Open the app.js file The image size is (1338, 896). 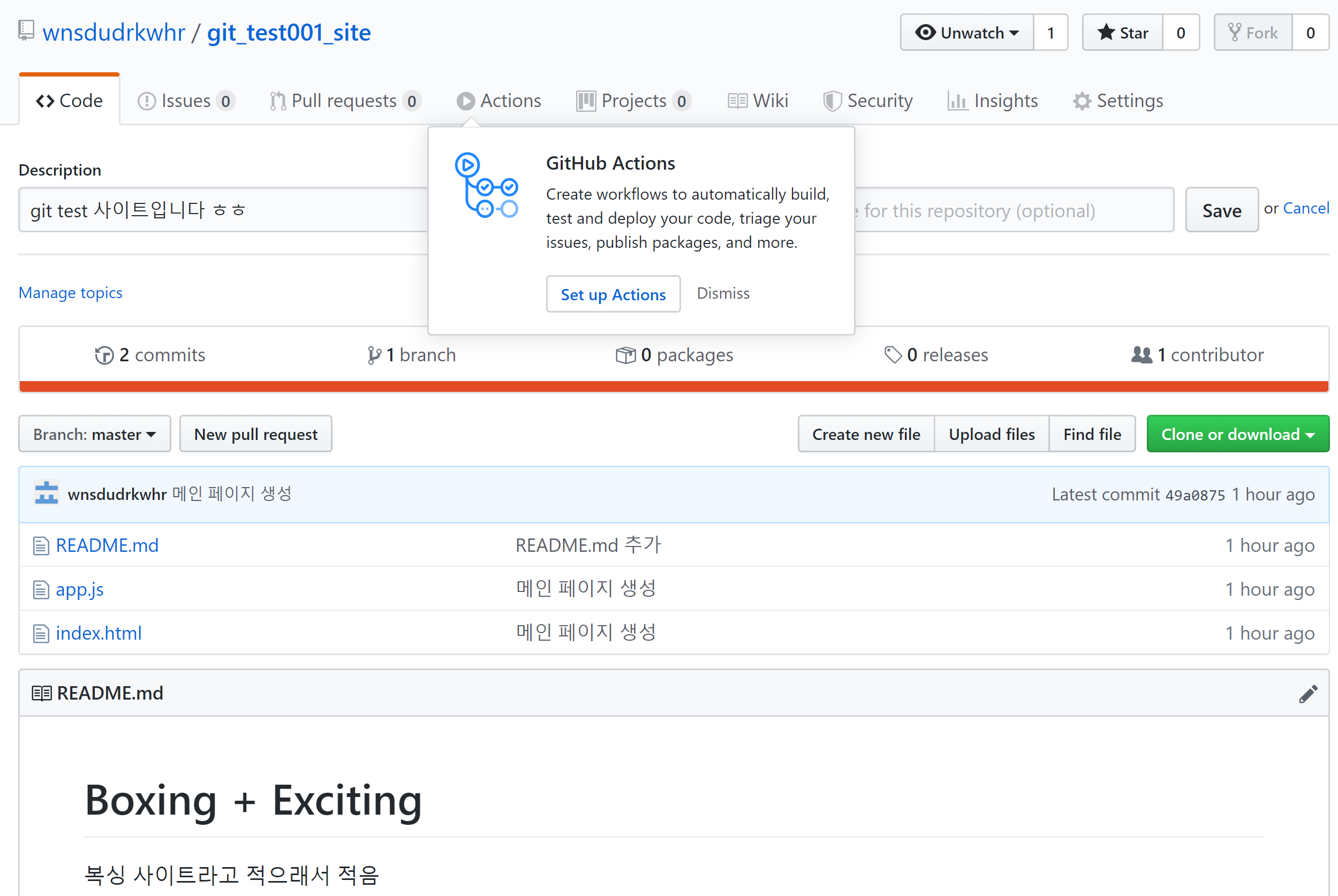[80, 590]
